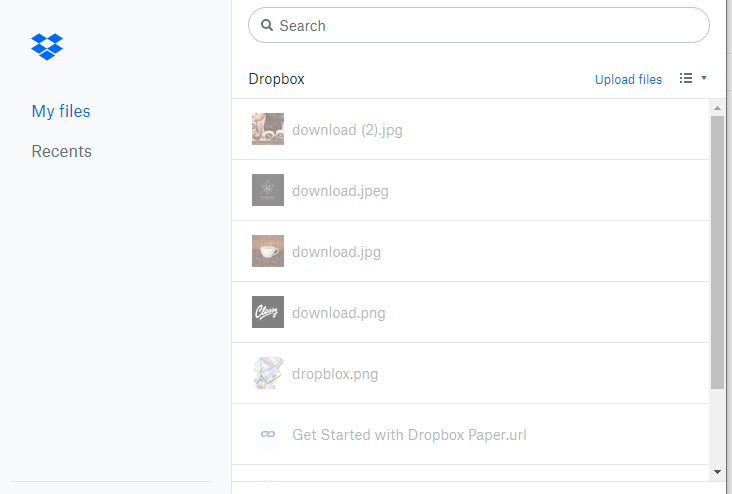The width and height of the screenshot is (732, 494).
Task: Switch to the Recents section
Action: pyautogui.click(x=61, y=151)
